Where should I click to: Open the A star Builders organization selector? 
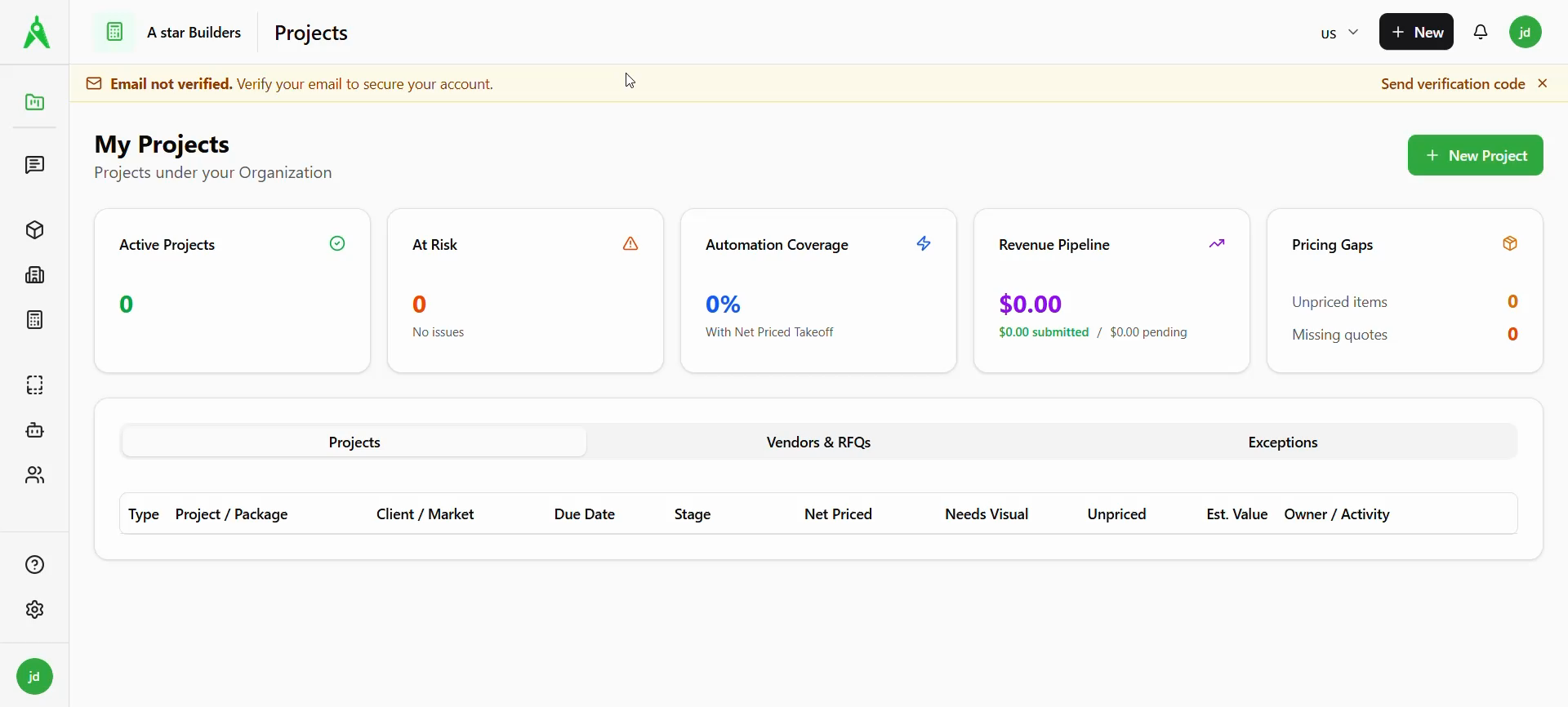point(171,33)
